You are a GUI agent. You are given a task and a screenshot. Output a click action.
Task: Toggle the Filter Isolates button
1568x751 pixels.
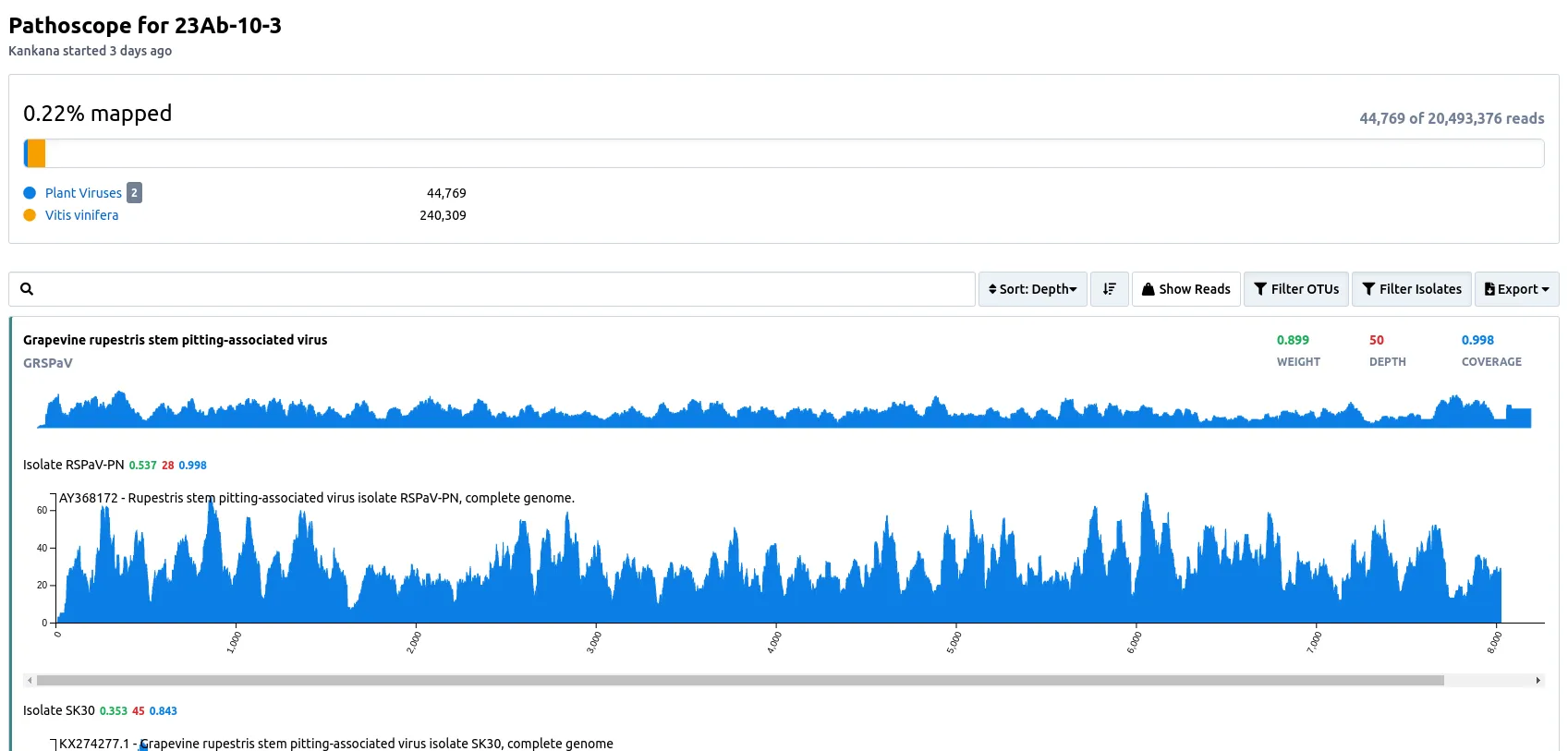tap(1411, 289)
